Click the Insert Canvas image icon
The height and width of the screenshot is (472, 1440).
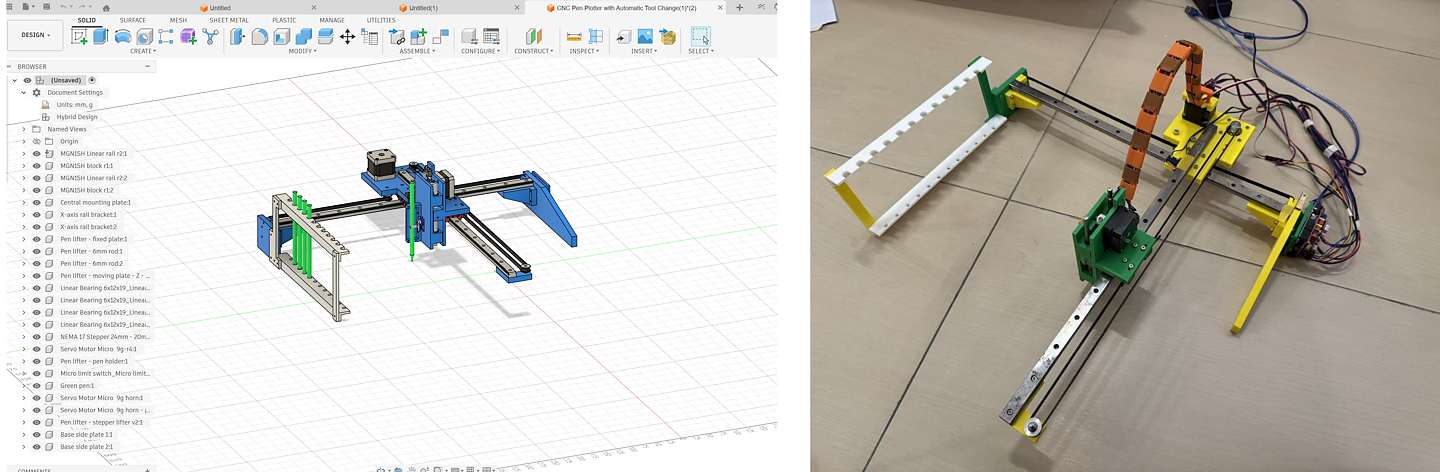click(x=645, y=36)
